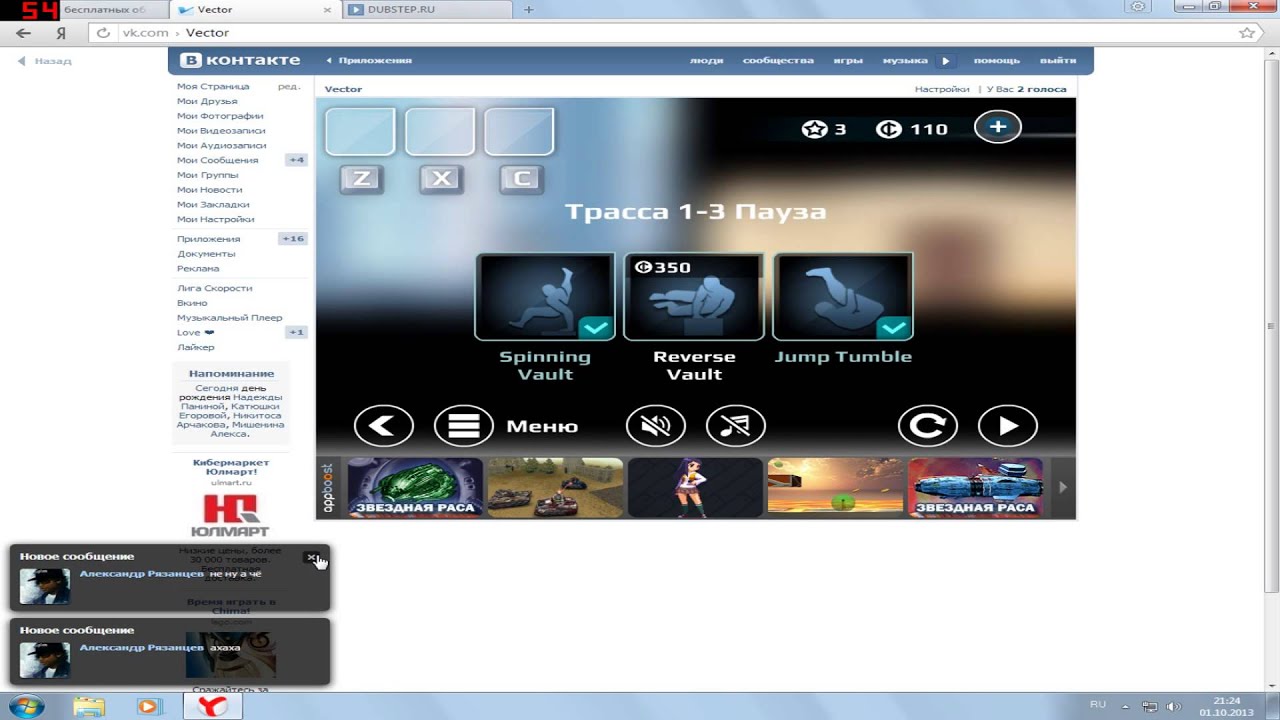Open a new browser tab
Screen dimensions: 1280x720
pyautogui.click(x=529, y=9)
